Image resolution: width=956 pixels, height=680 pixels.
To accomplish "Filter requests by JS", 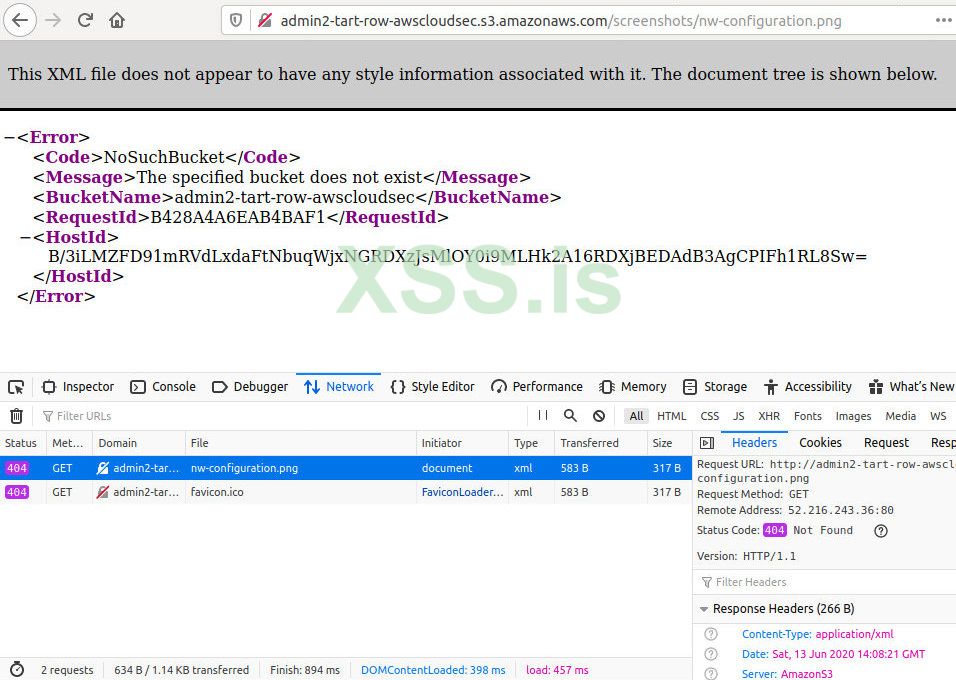I will [738, 416].
